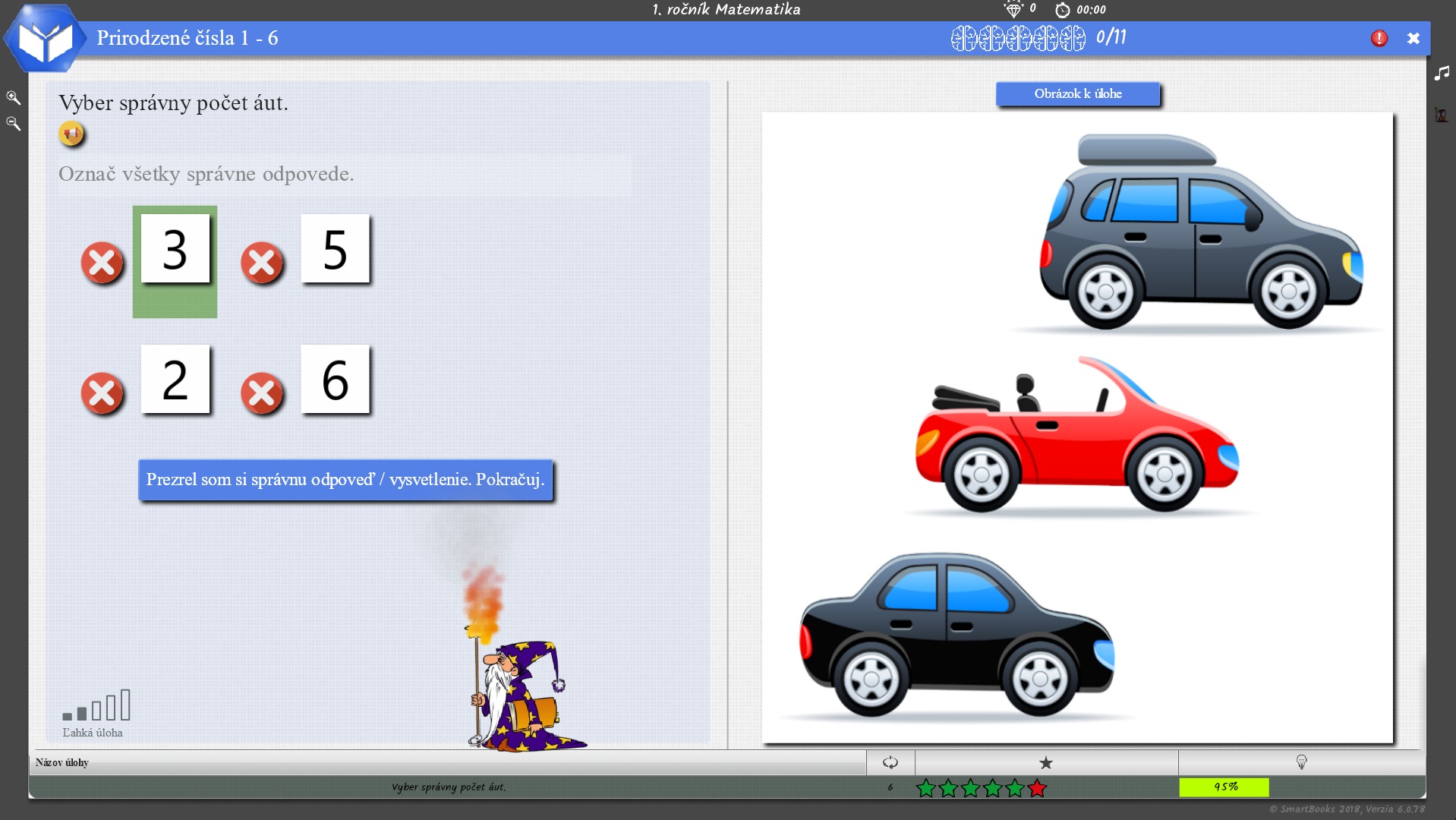This screenshot has height=820, width=1456.
Task: Click the stopwatch timer icon
Action: coord(1062,10)
